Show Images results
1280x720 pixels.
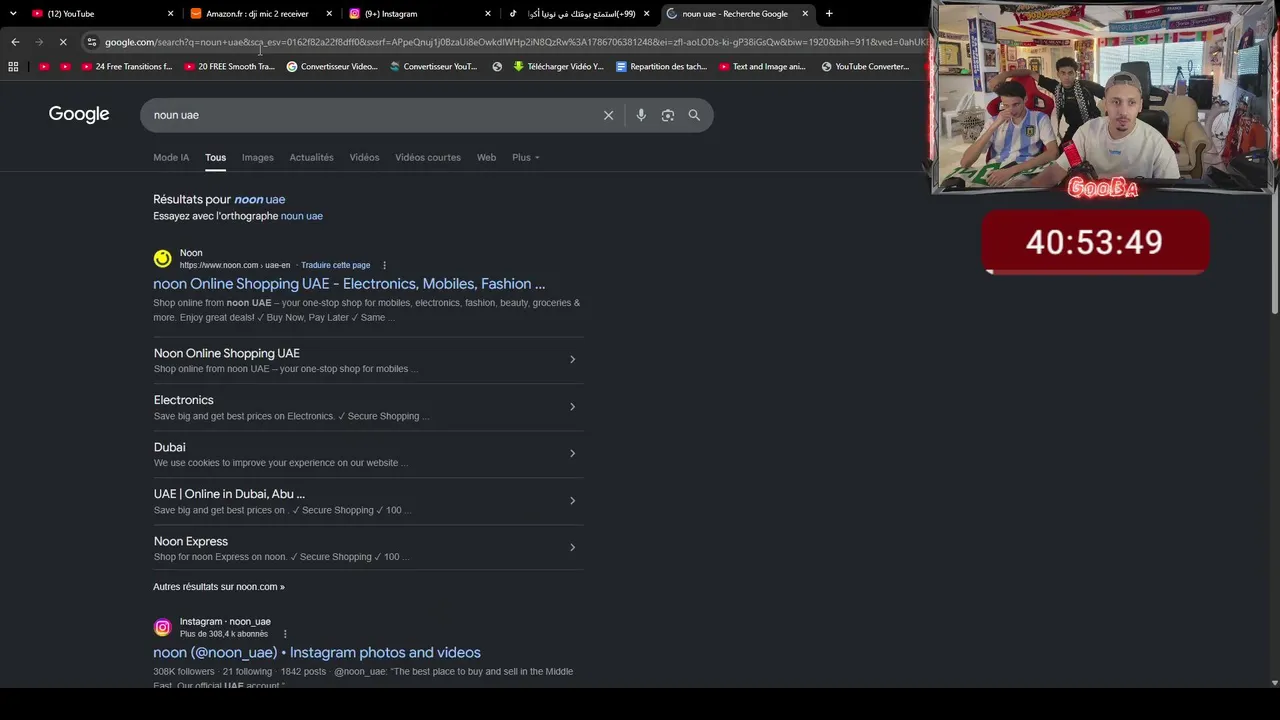[x=257, y=157]
